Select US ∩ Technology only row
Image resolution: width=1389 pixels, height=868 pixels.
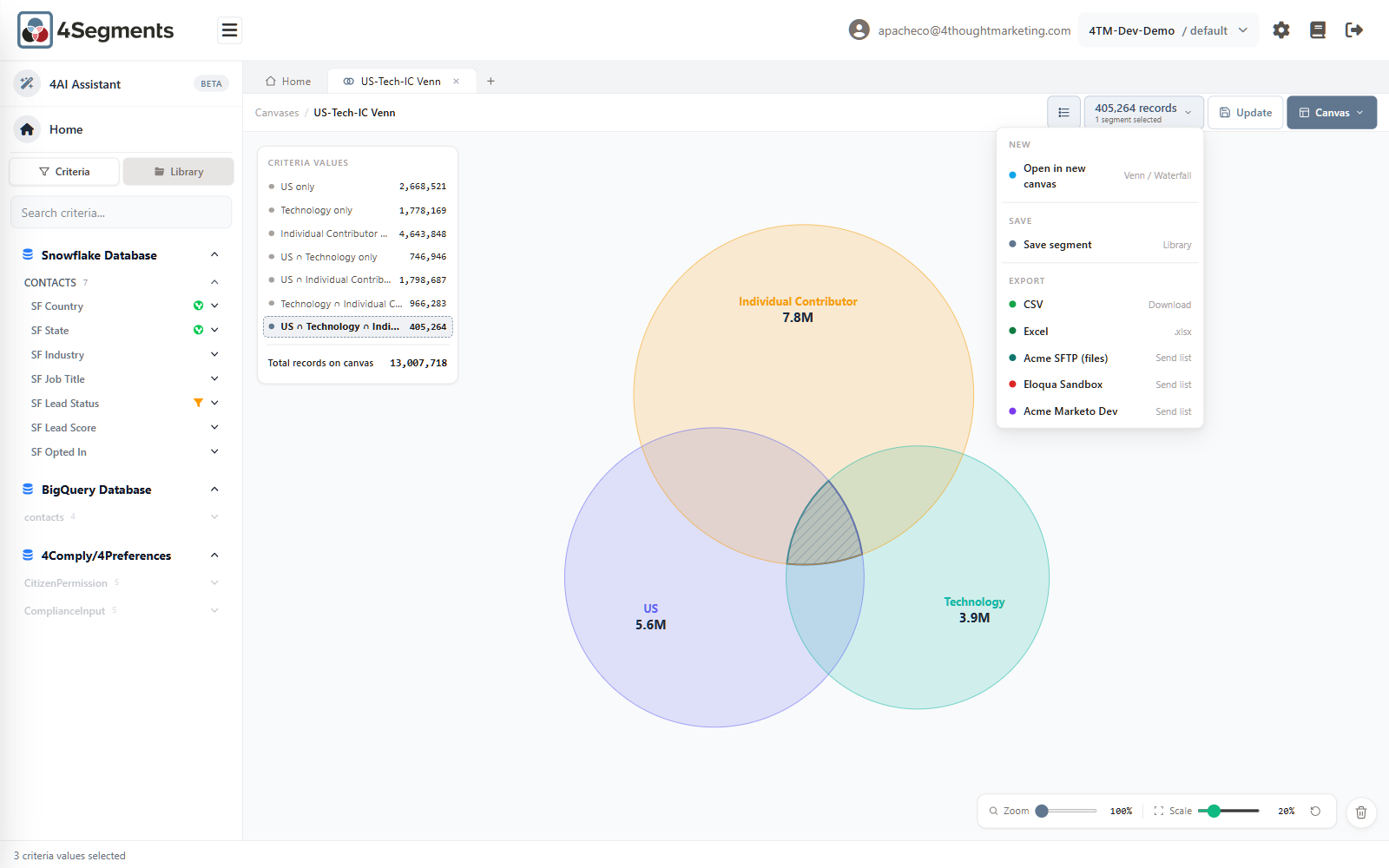(x=358, y=257)
